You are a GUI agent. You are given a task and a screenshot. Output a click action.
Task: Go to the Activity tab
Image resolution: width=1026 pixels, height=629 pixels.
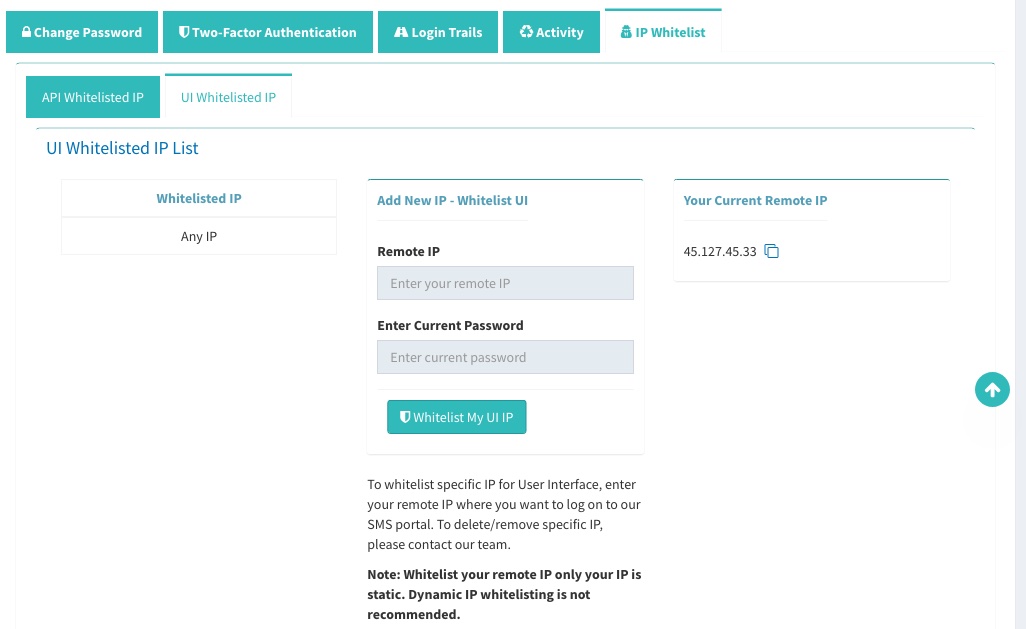click(x=551, y=32)
